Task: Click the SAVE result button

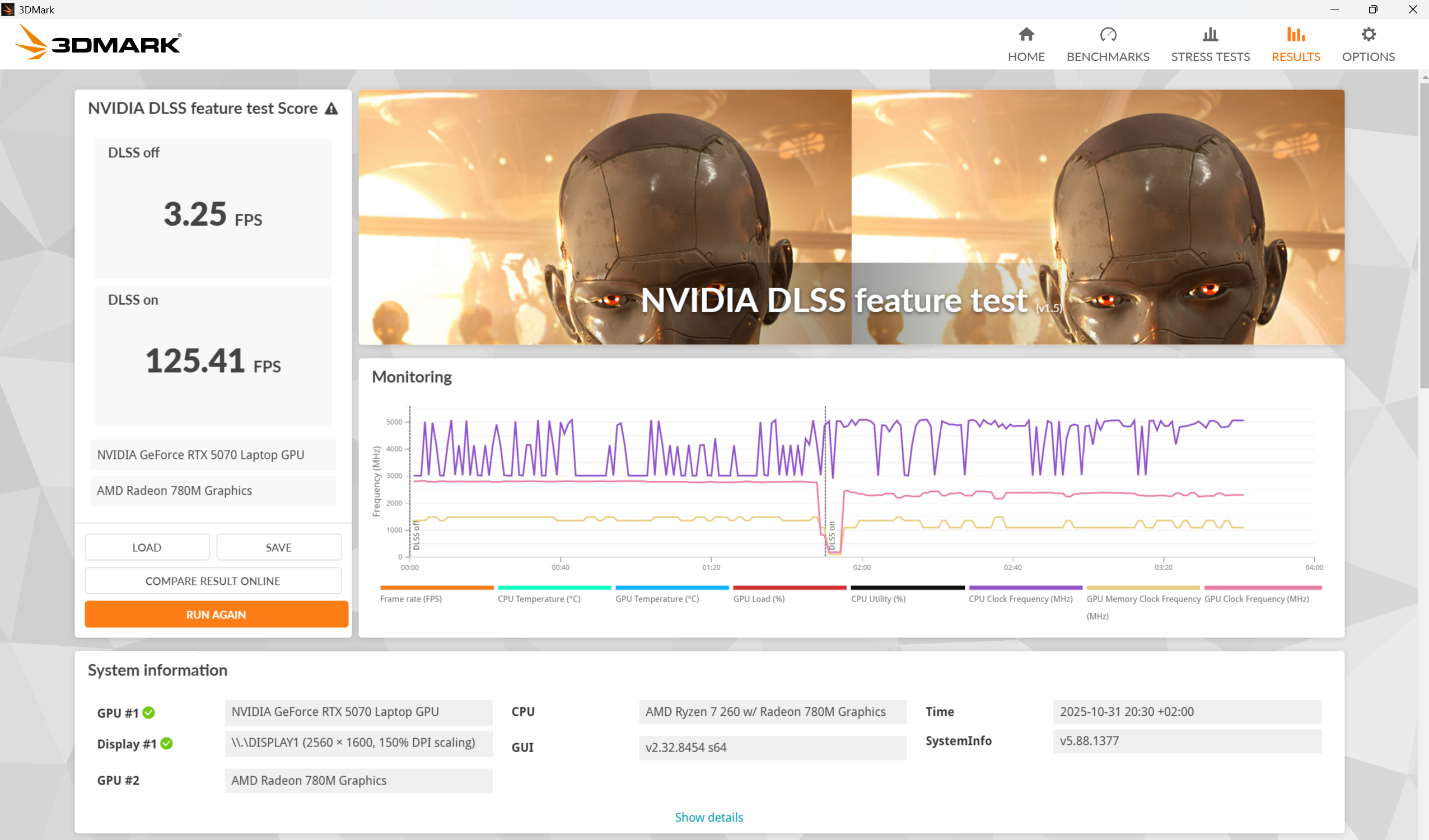Action: click(x=278, y=547)
